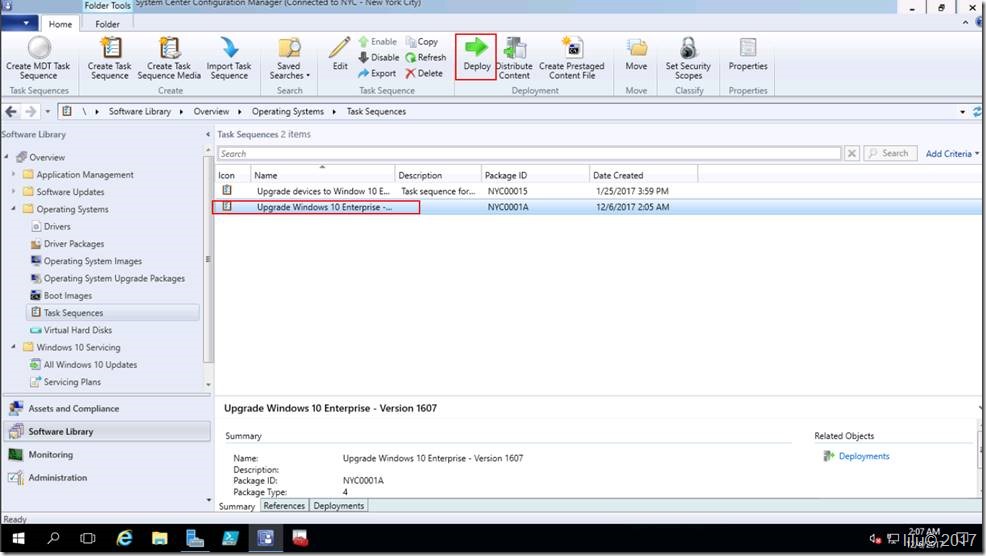Image resolution: width=986 pixels, height=556 pixels.
Task: Click the Edit pencil icon
Action: click(340, 48)
